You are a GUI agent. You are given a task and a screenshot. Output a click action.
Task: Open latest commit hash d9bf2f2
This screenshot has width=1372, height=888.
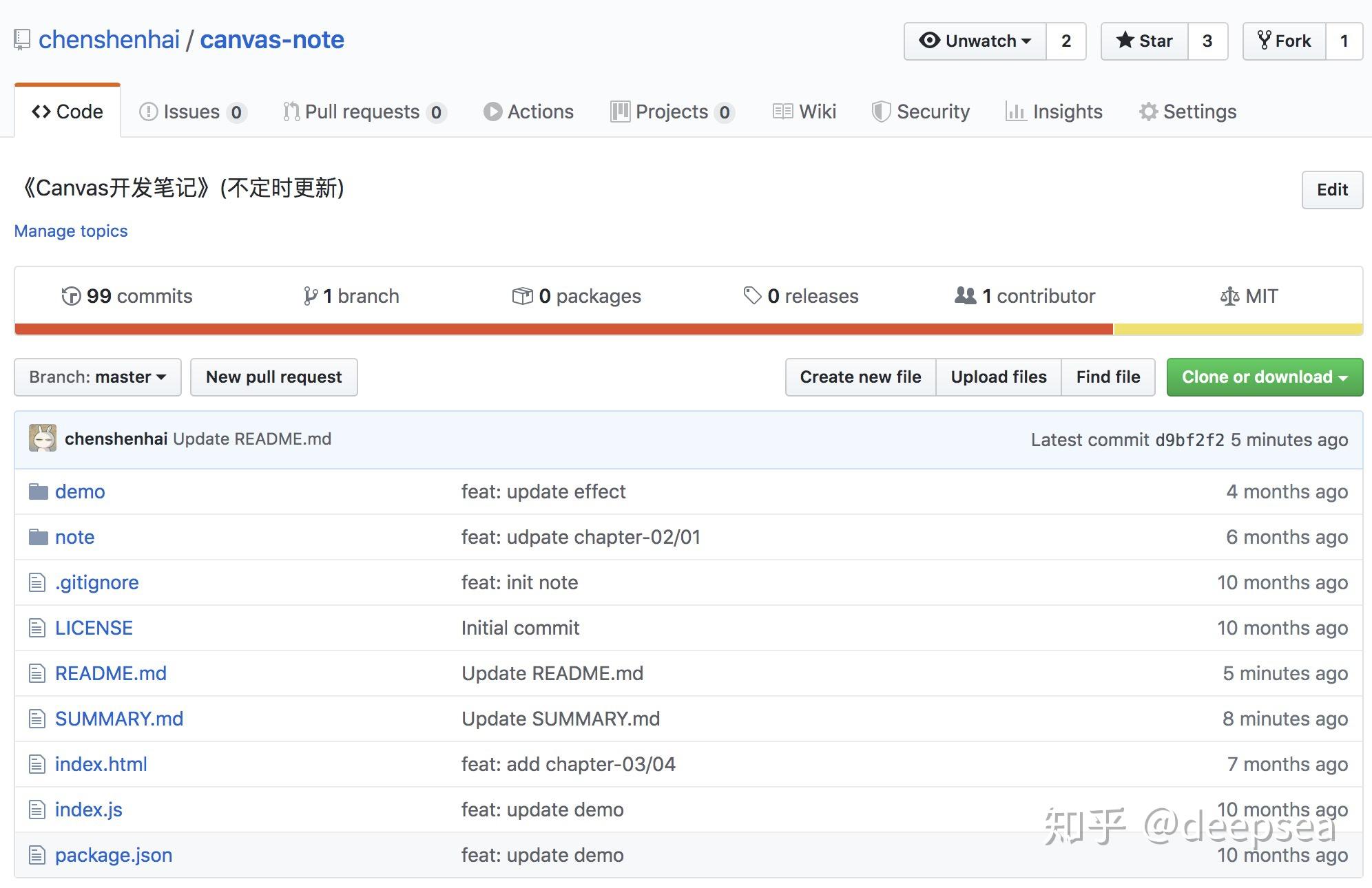coord(1189,440)
